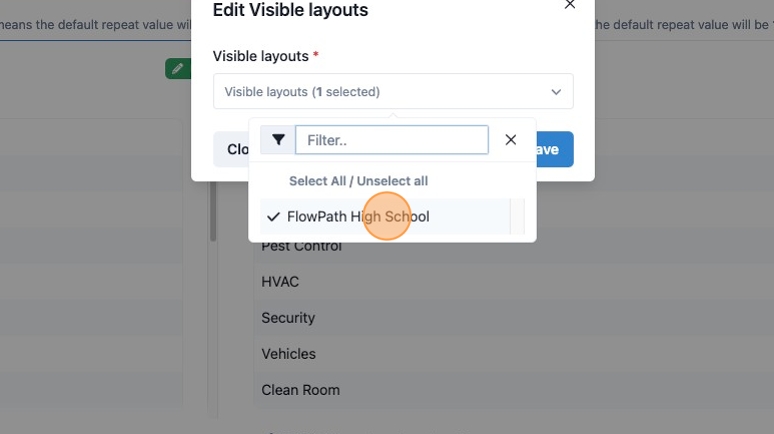Select the Security list item
The width and height of the screenshot is (774, 434).
(x=288, y=318)
